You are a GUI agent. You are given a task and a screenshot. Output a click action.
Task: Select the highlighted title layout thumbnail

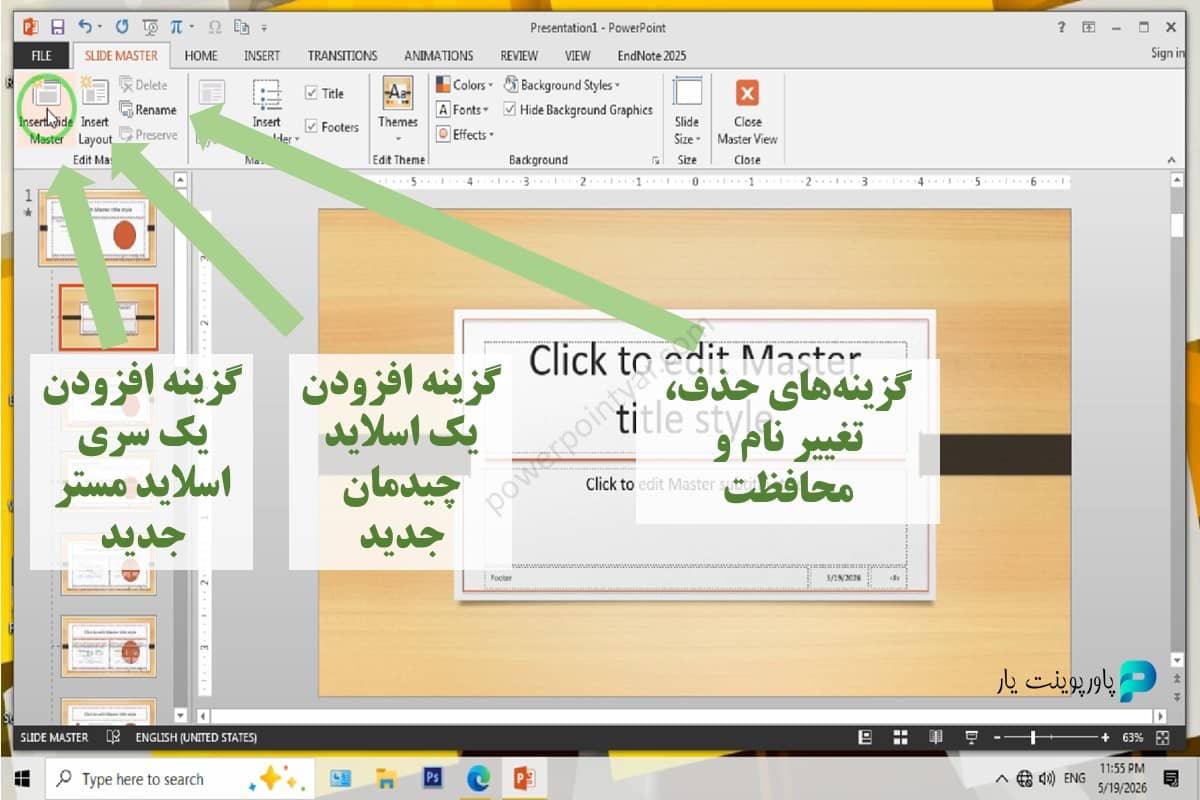[108, 318]
